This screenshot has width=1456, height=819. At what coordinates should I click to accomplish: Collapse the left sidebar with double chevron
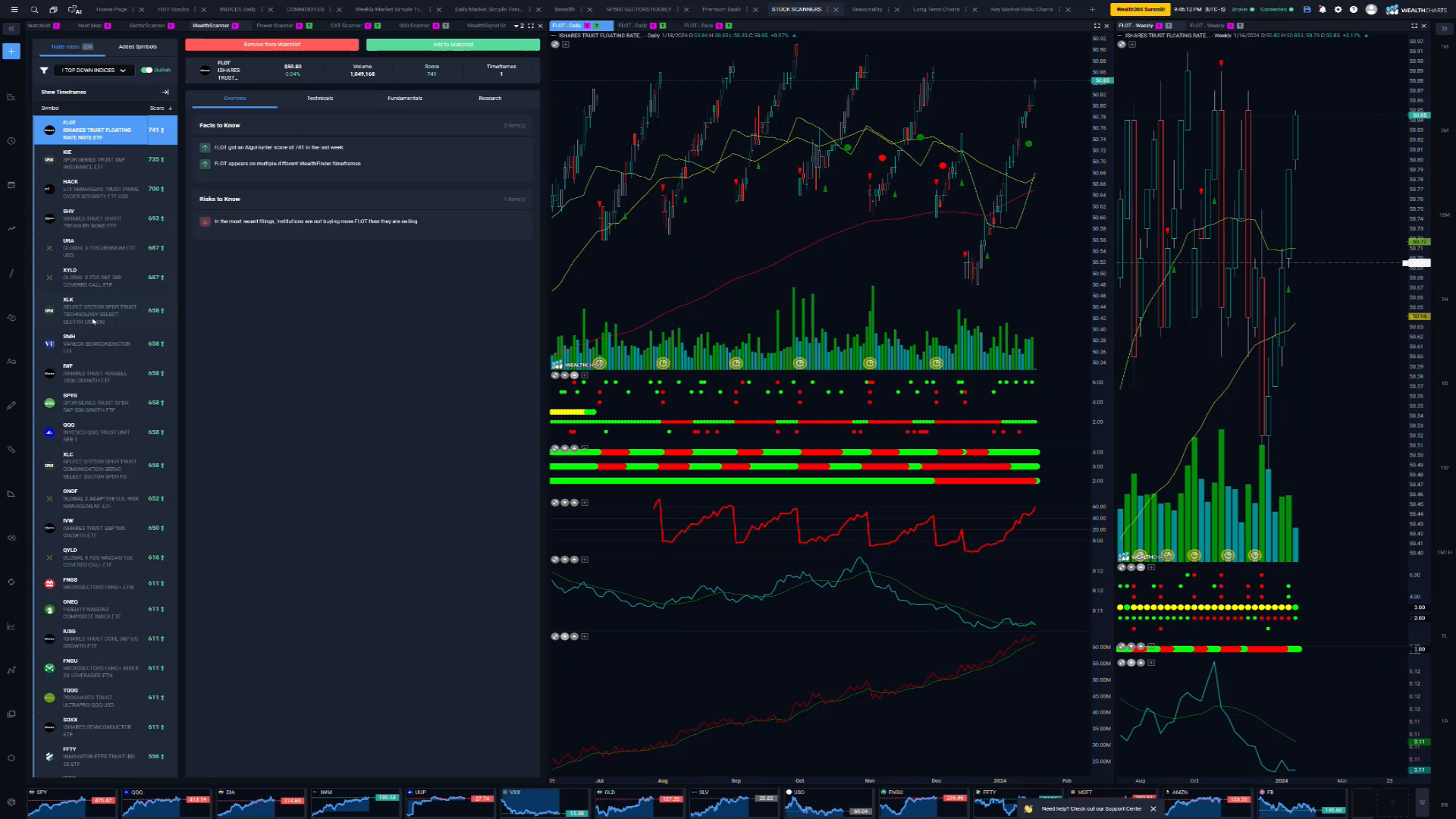click(11, 28)
